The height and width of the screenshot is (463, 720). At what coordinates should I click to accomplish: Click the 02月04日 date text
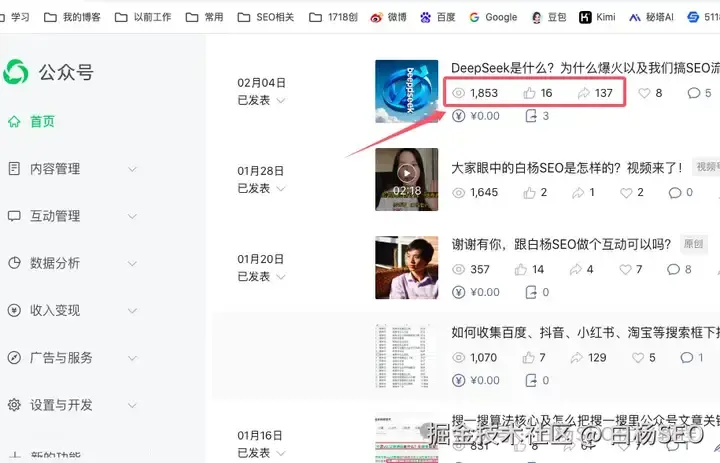(x=261, y=83)
